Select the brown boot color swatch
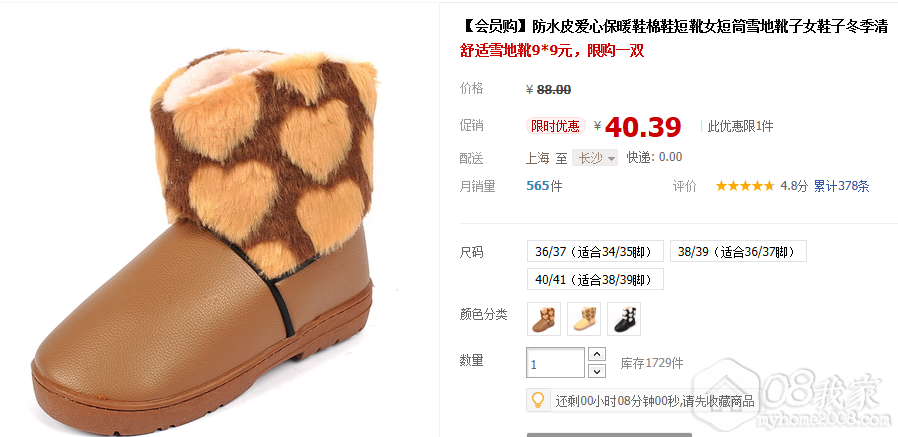 543,319
